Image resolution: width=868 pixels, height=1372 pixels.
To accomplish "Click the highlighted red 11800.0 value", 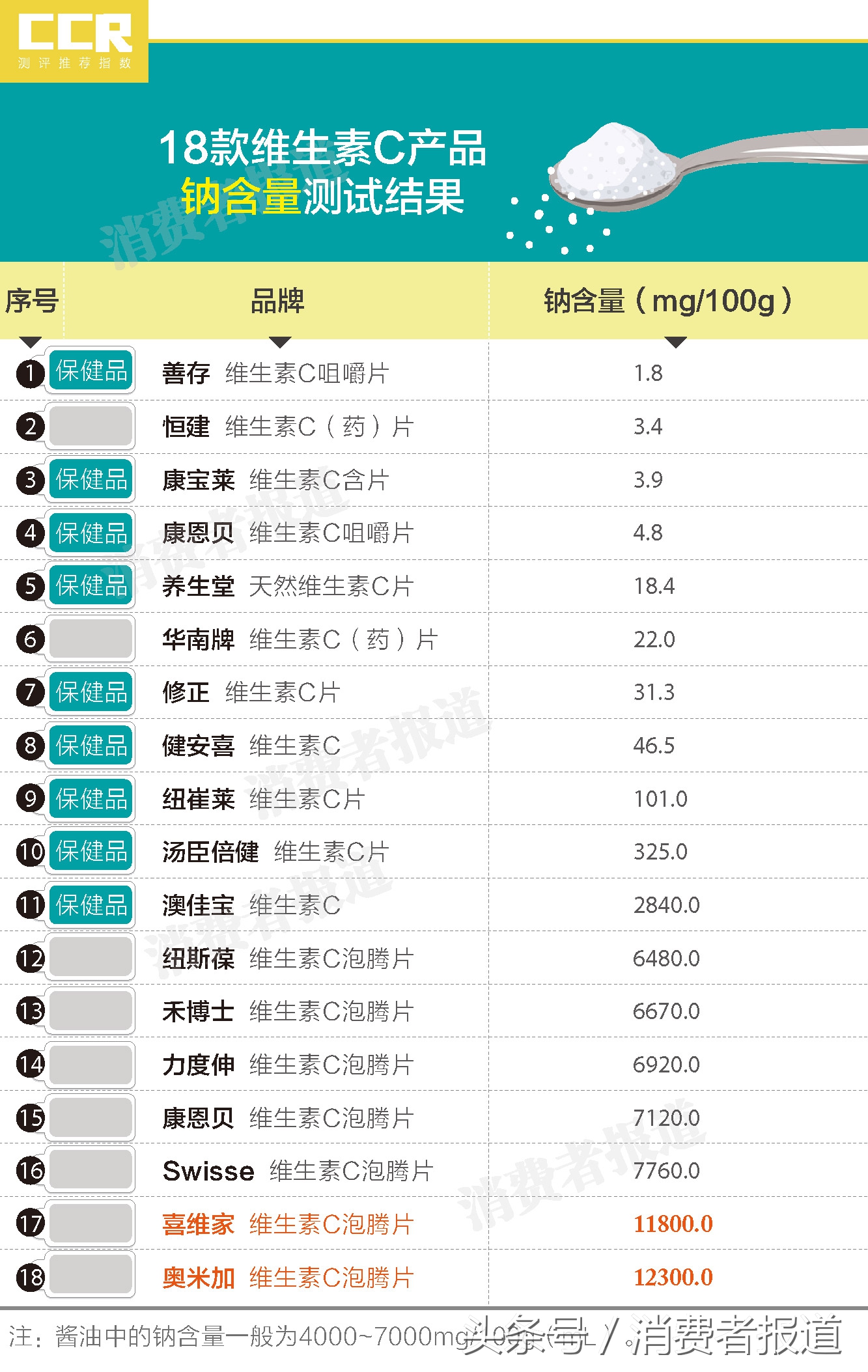I will pyautogui.click(x=673, y=1224).
